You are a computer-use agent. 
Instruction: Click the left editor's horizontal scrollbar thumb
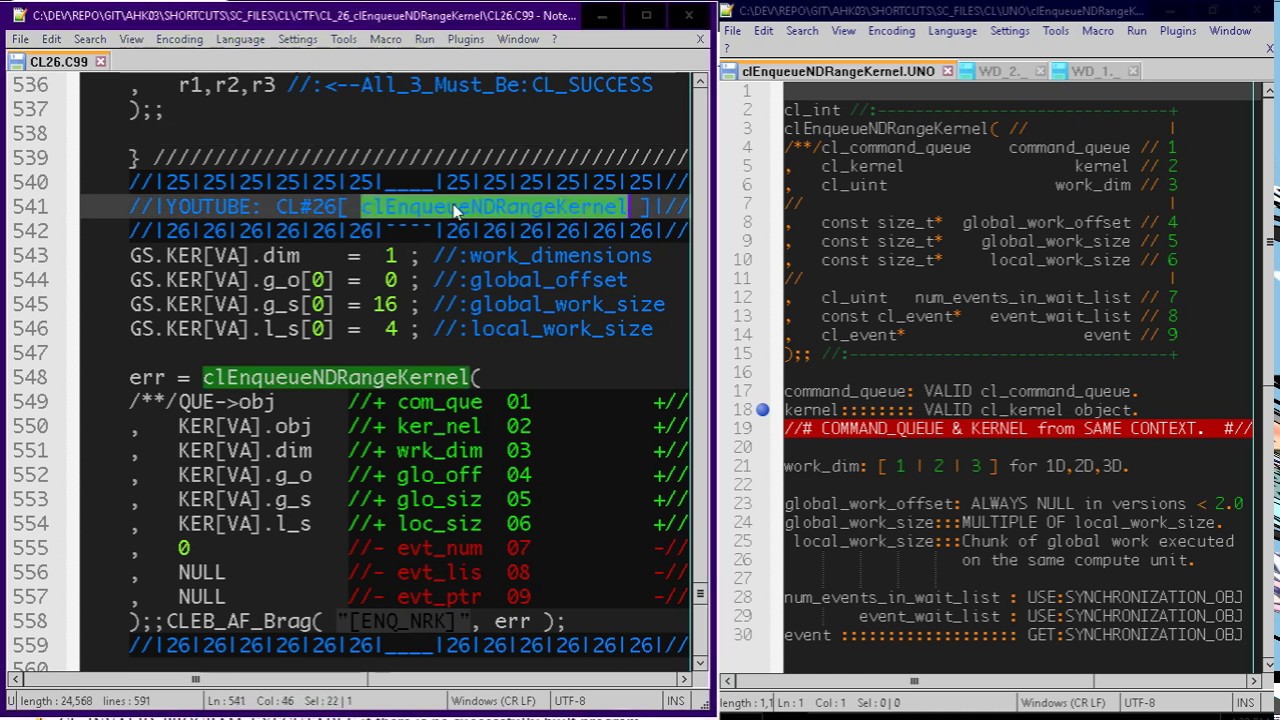195,680
